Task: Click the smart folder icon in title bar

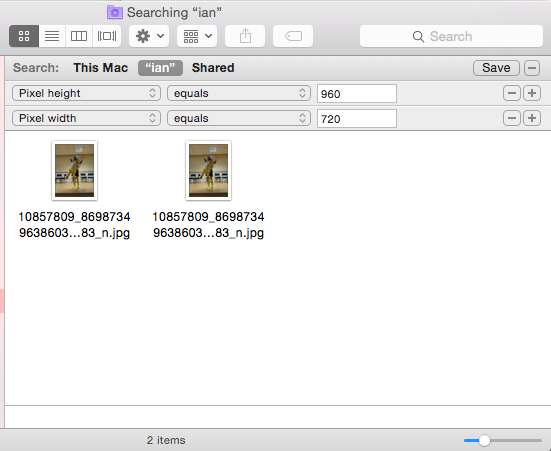Action: click(115, 12)
